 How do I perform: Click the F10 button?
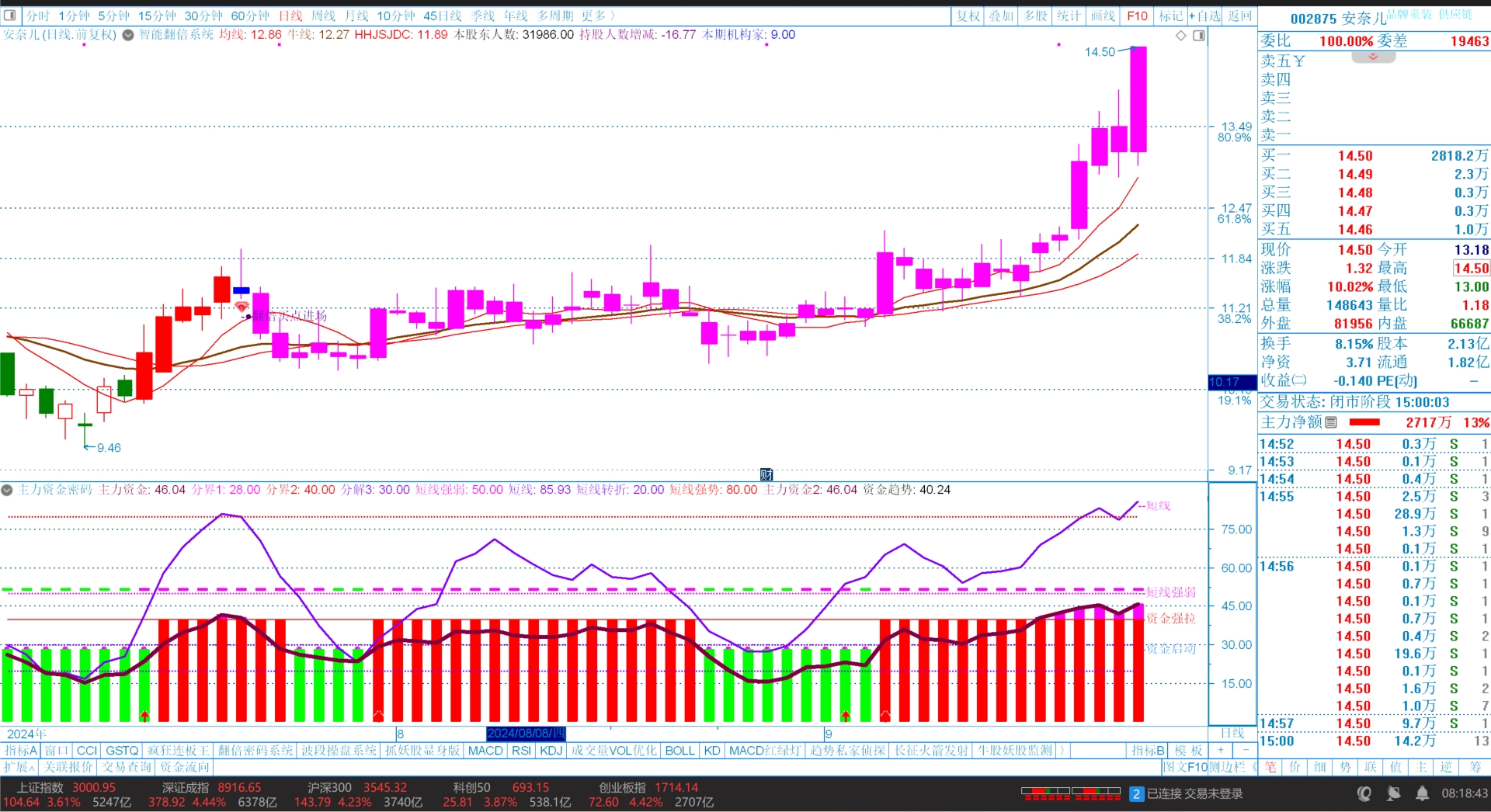(x=1137, y=16)
